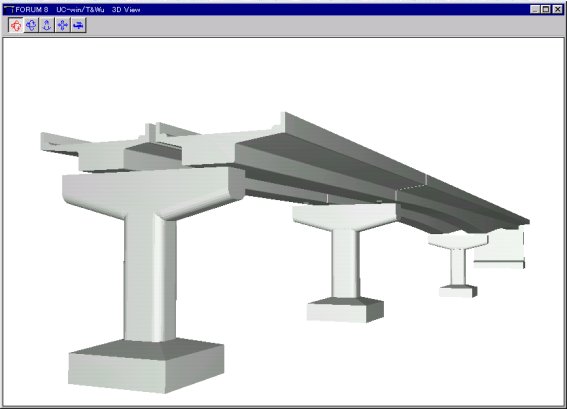Select the four-way arrow pan tool
567x409 pixels.
[x=63, y=25]
